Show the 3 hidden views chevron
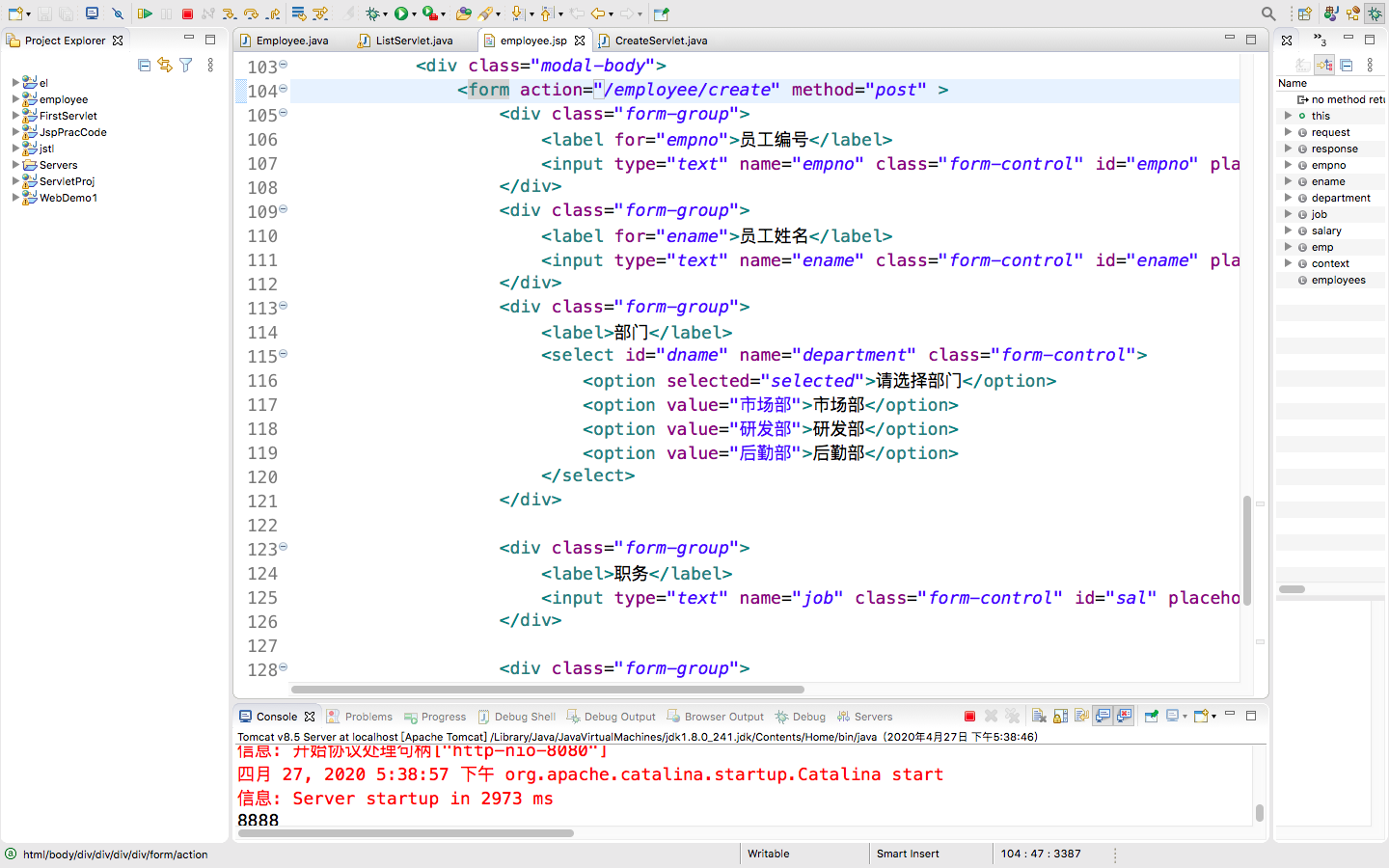This screenshot has width=1389, height=868. coord(1321,41)
